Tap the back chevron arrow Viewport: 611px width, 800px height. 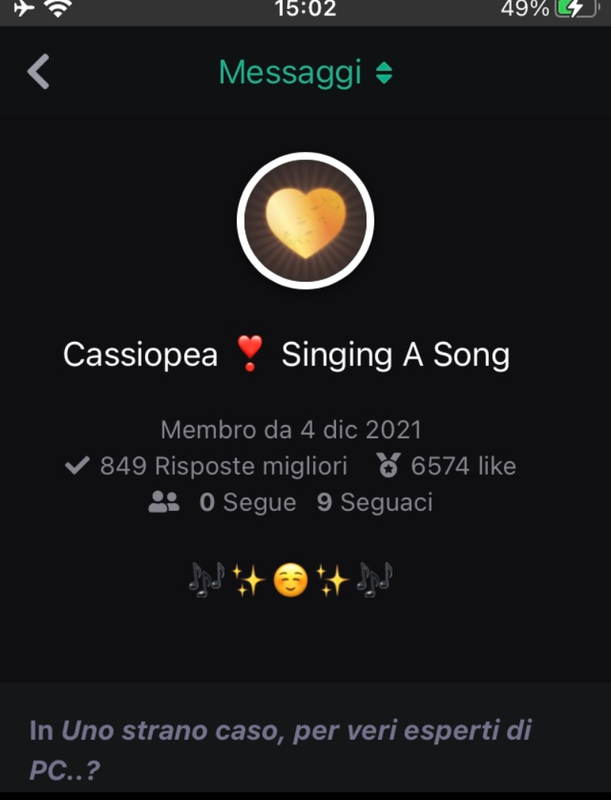click(39, 72)
